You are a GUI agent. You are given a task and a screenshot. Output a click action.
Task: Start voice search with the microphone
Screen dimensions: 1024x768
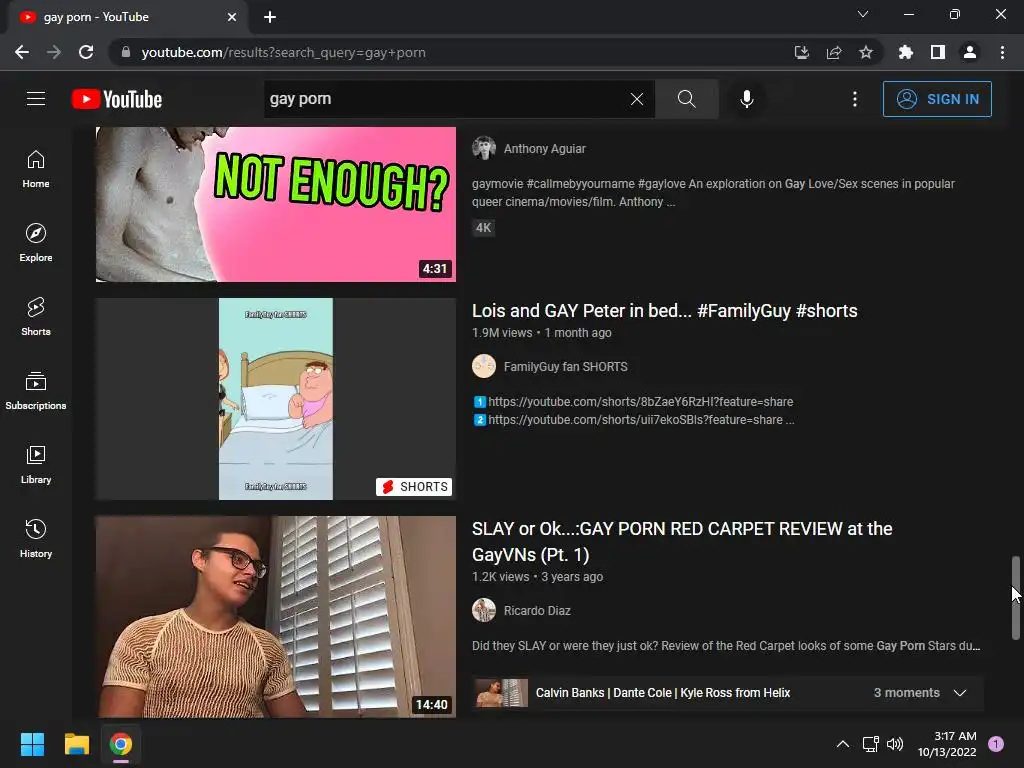(746, 99)
